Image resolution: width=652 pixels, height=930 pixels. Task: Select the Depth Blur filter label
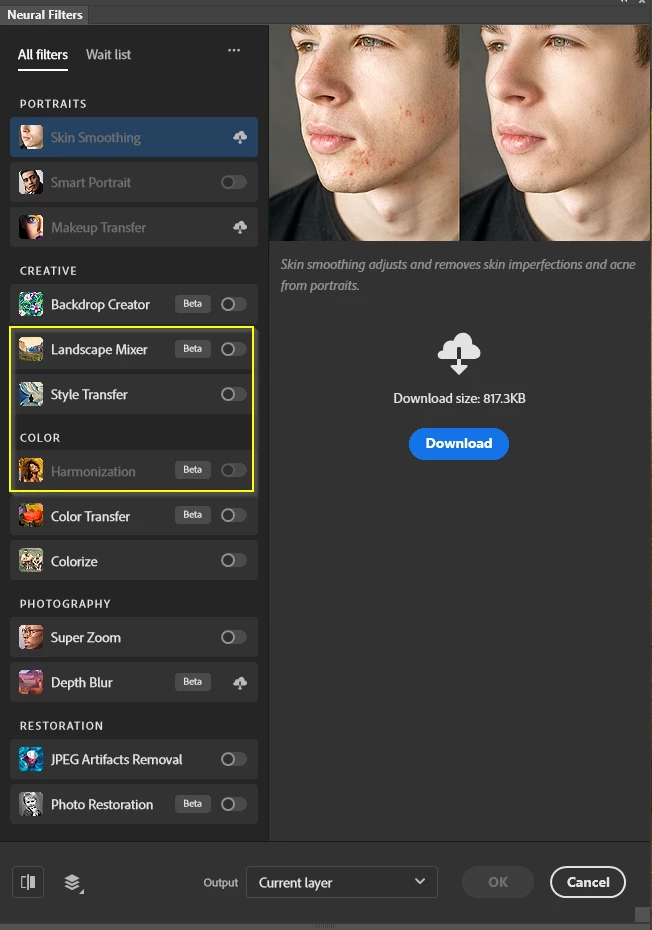point(82,683)
